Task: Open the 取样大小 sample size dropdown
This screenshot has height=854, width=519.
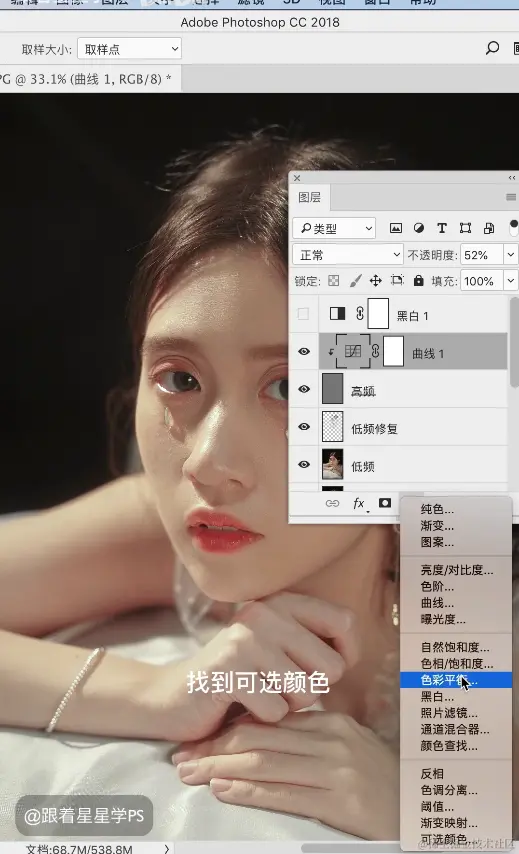Action: coord(130,49)
